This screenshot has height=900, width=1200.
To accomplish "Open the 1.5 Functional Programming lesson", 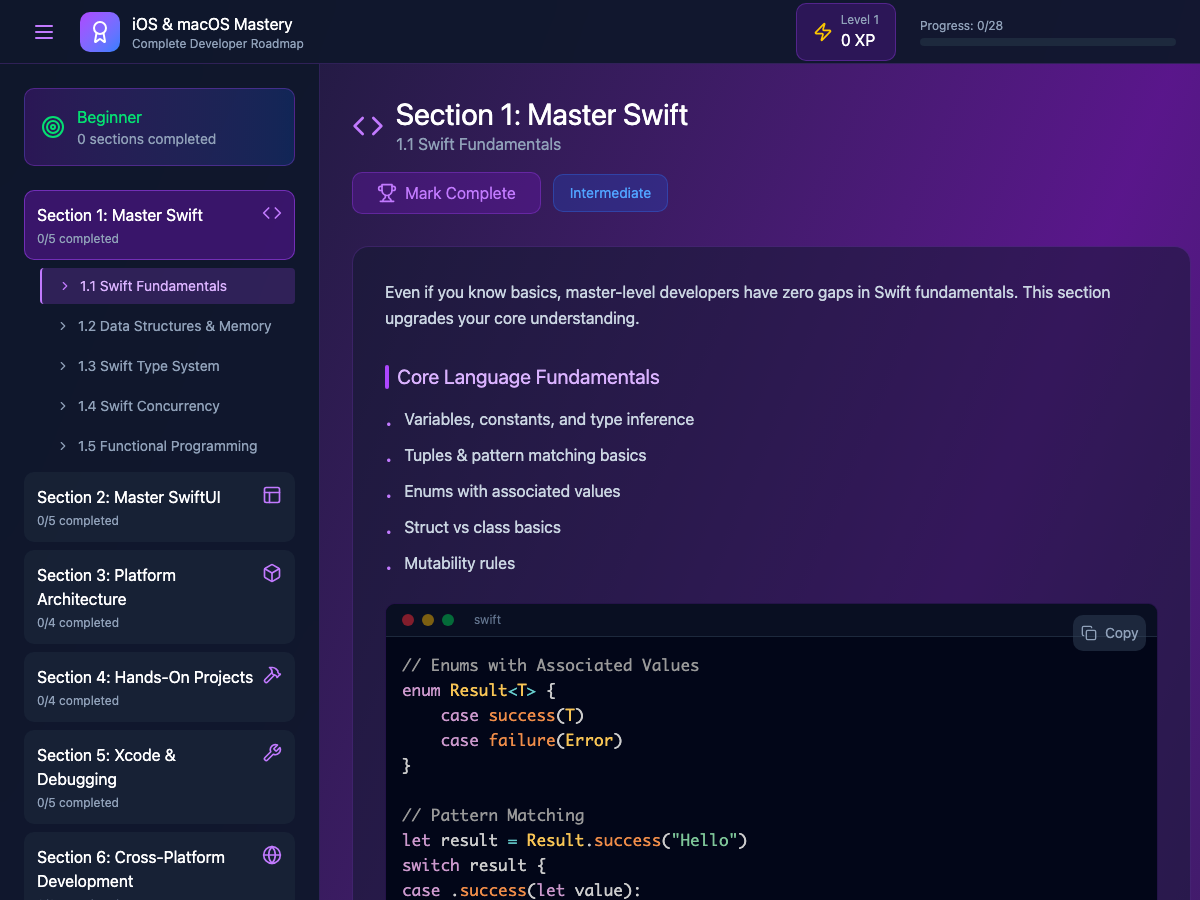I will (x=167, y=446).
